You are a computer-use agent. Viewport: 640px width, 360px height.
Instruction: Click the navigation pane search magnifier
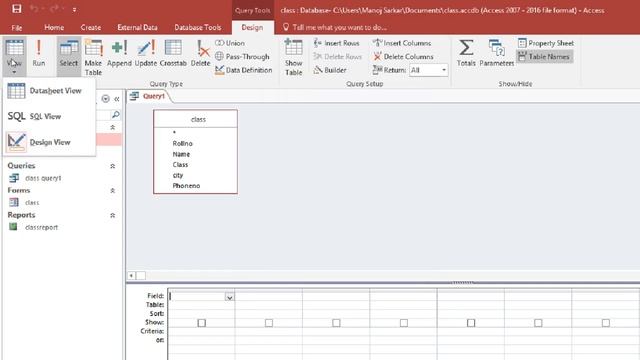[116, 115]
